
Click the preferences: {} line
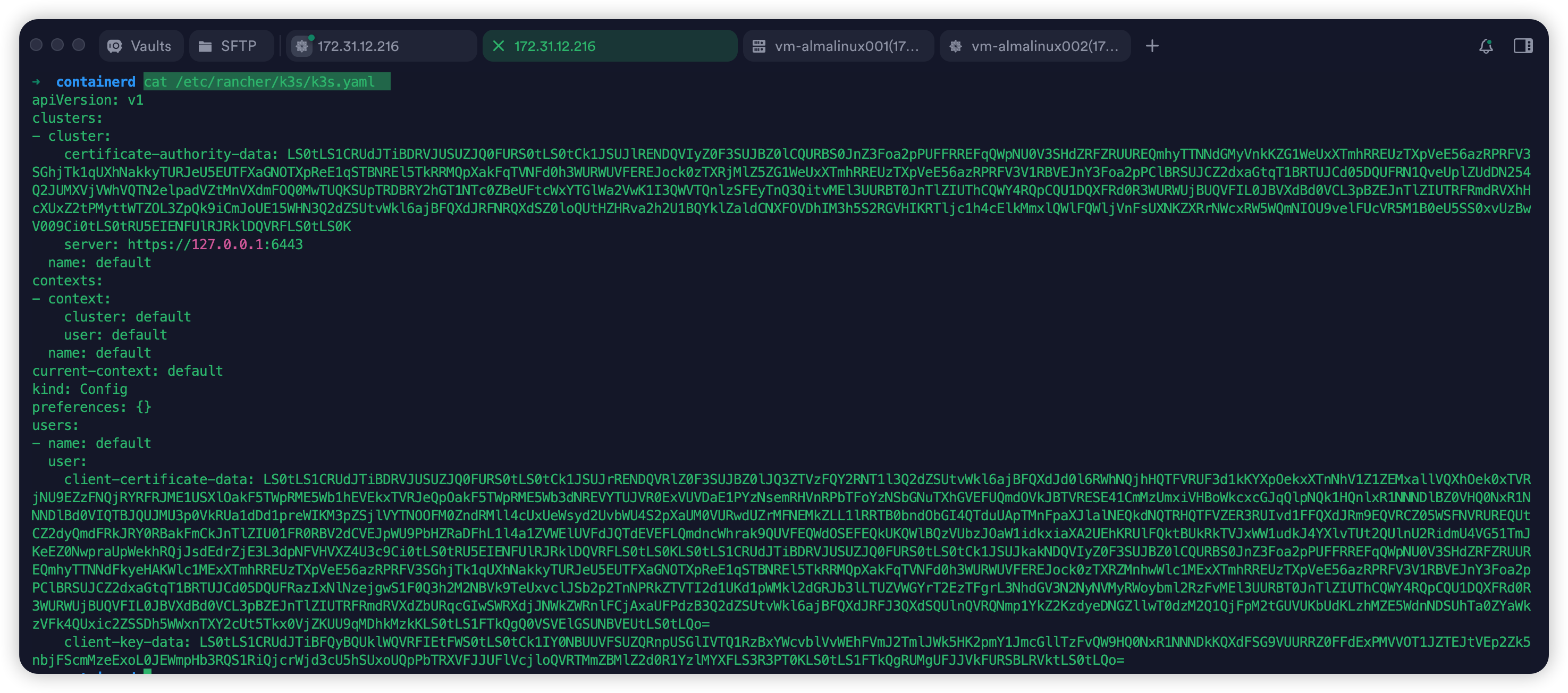[91, 407]
